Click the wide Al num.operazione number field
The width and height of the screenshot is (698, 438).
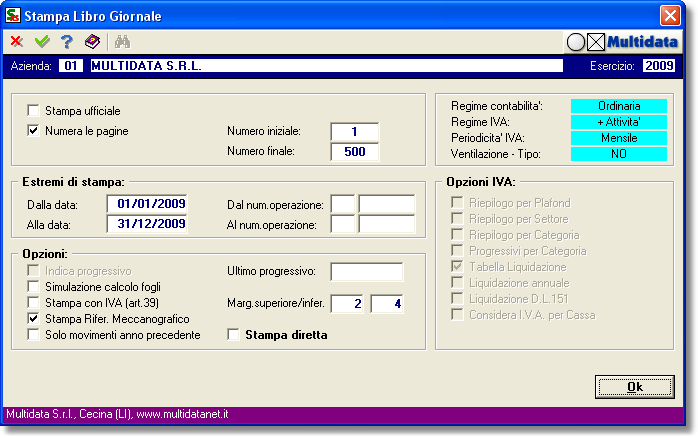(x=387, y=224)
